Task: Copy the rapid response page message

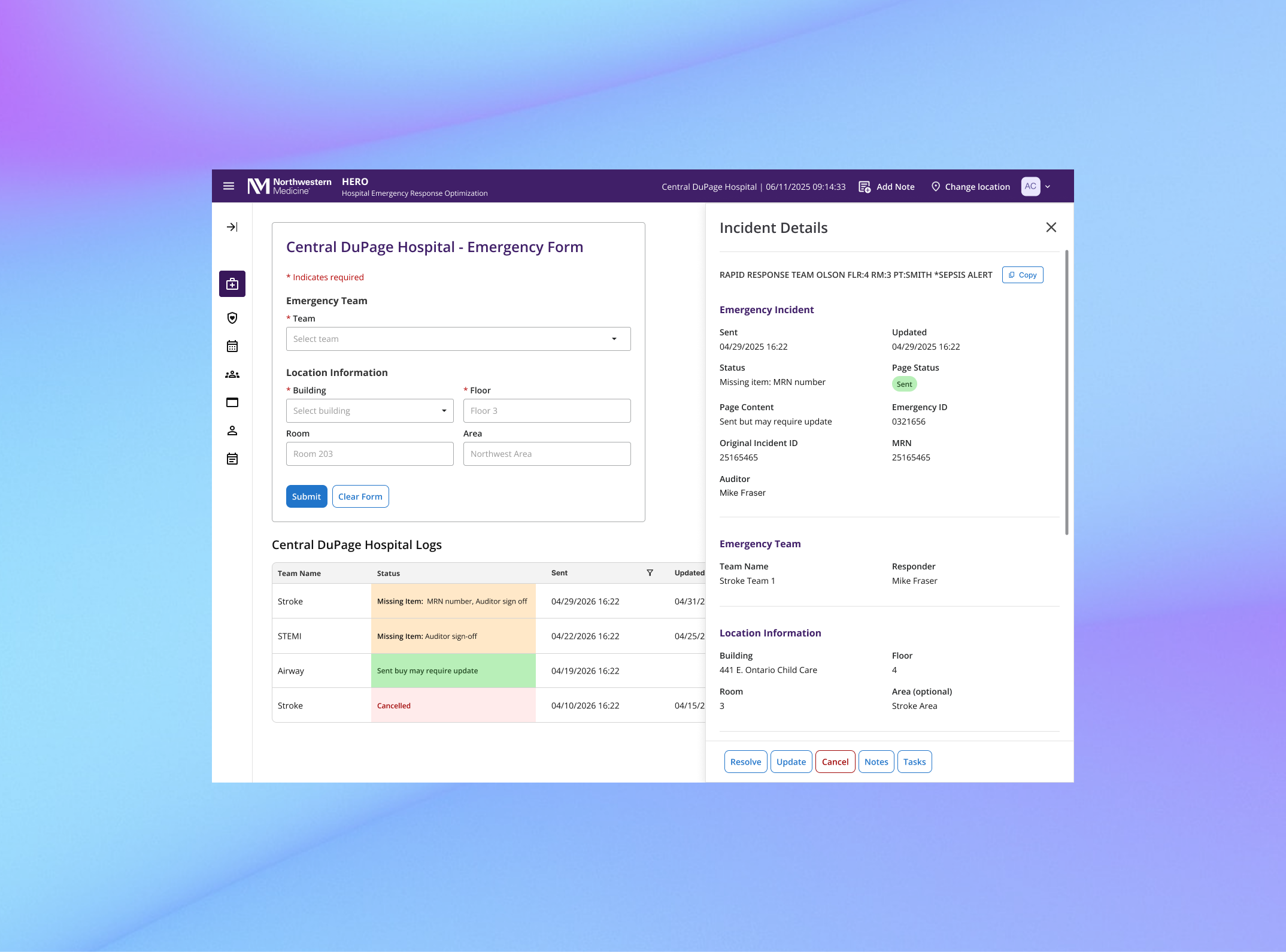Action: click(1023, 275)
